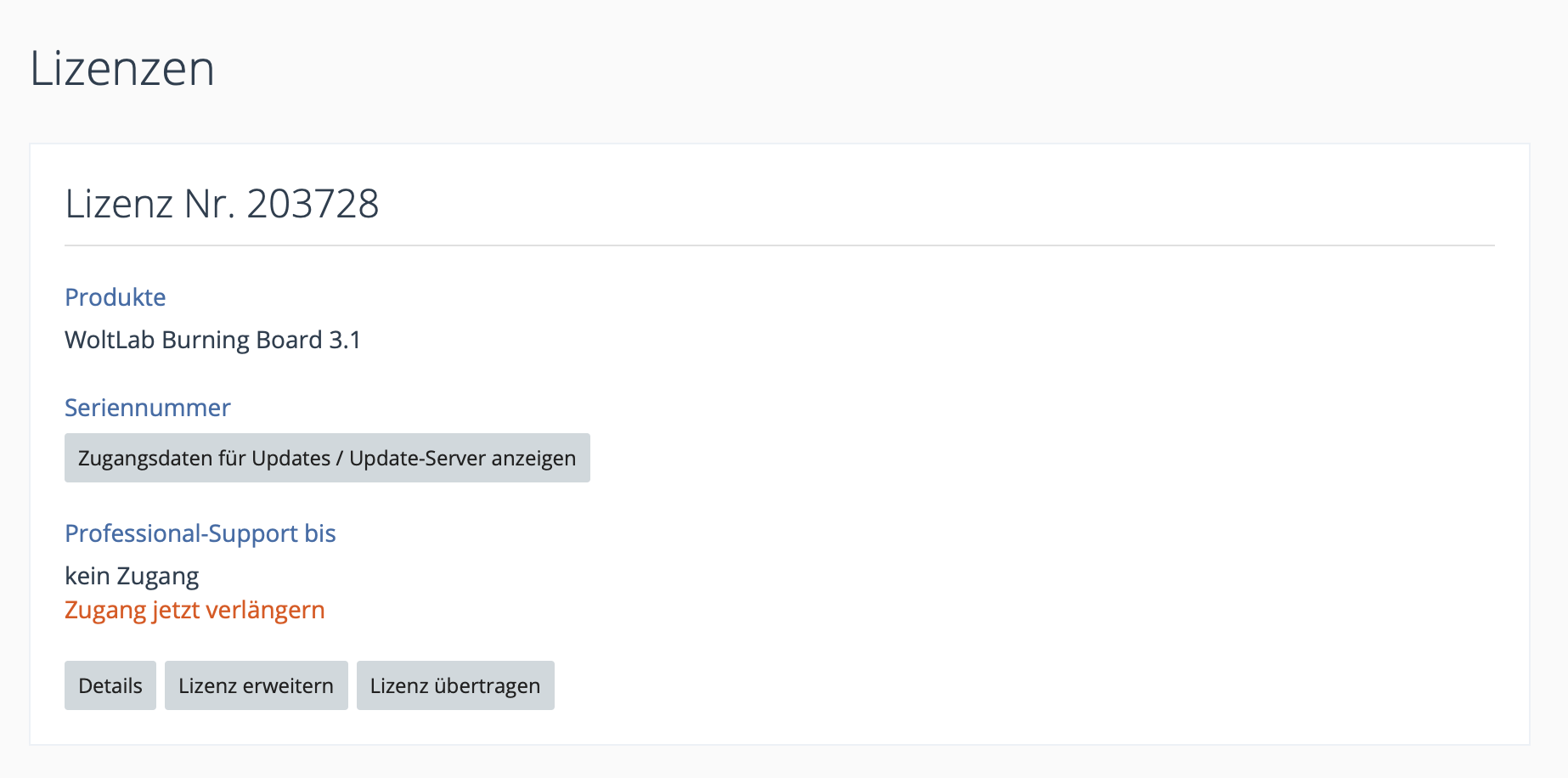Follow the Zugang jetzt verlängern link
The width and height of the screenshot is (1568, 778).
point(195,610)
